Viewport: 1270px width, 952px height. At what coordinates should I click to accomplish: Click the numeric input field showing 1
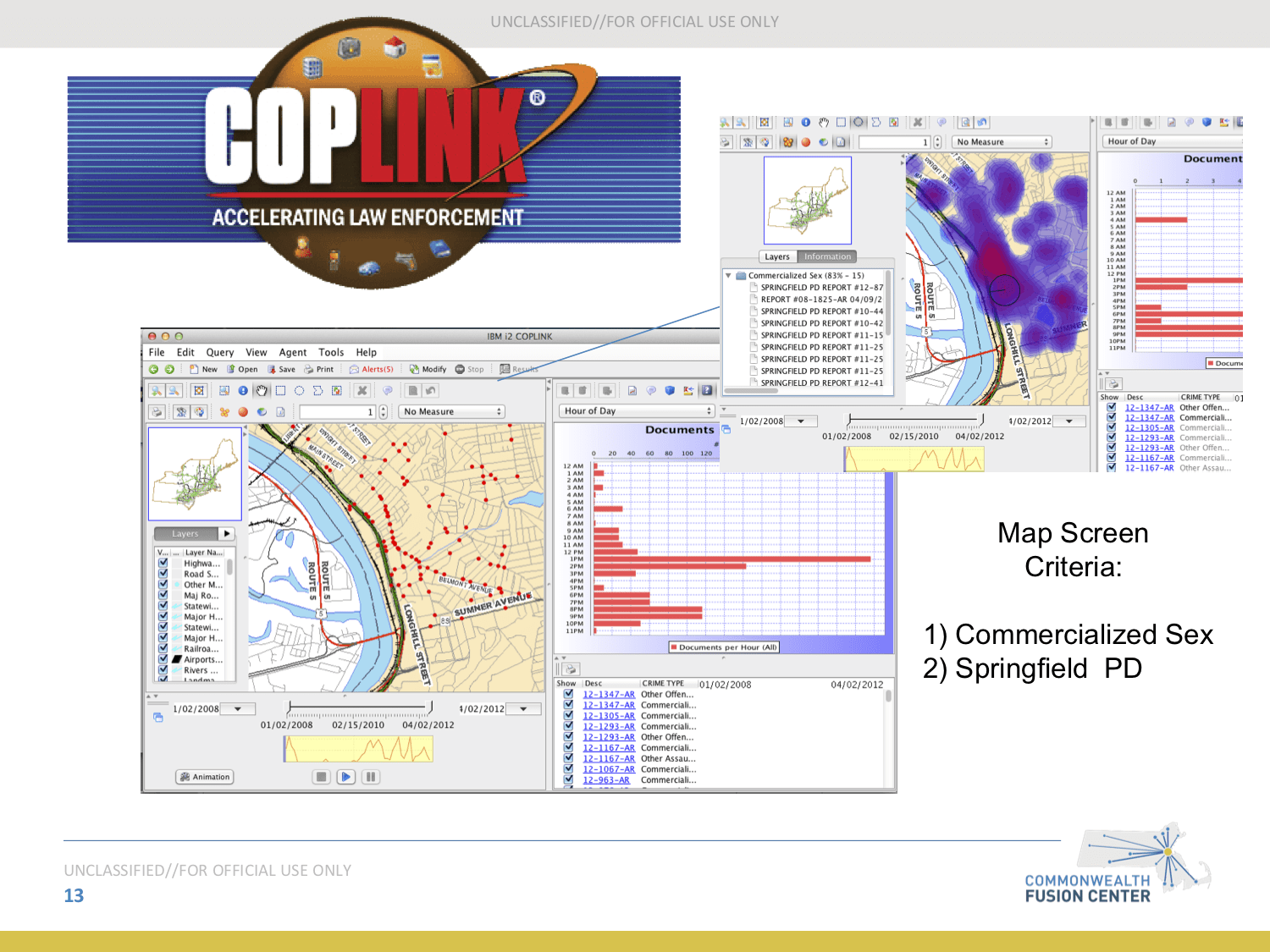(x=338, y=411)
